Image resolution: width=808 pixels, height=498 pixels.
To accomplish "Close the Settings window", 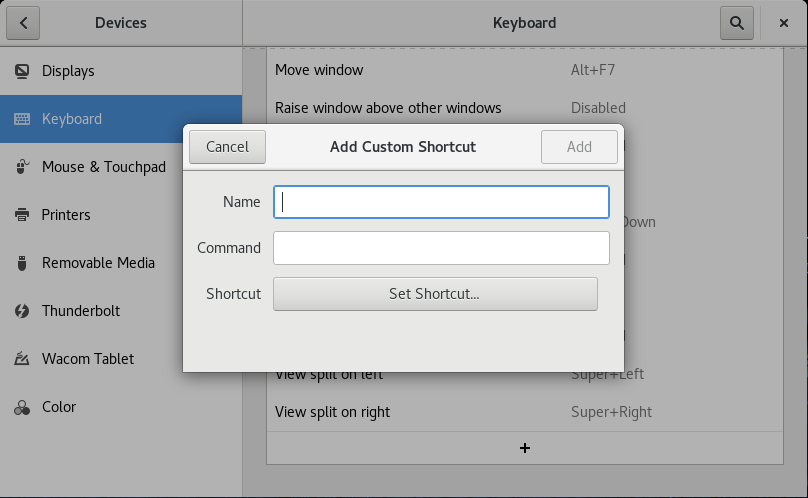I will pyautogui.click(x=783, y=22).
